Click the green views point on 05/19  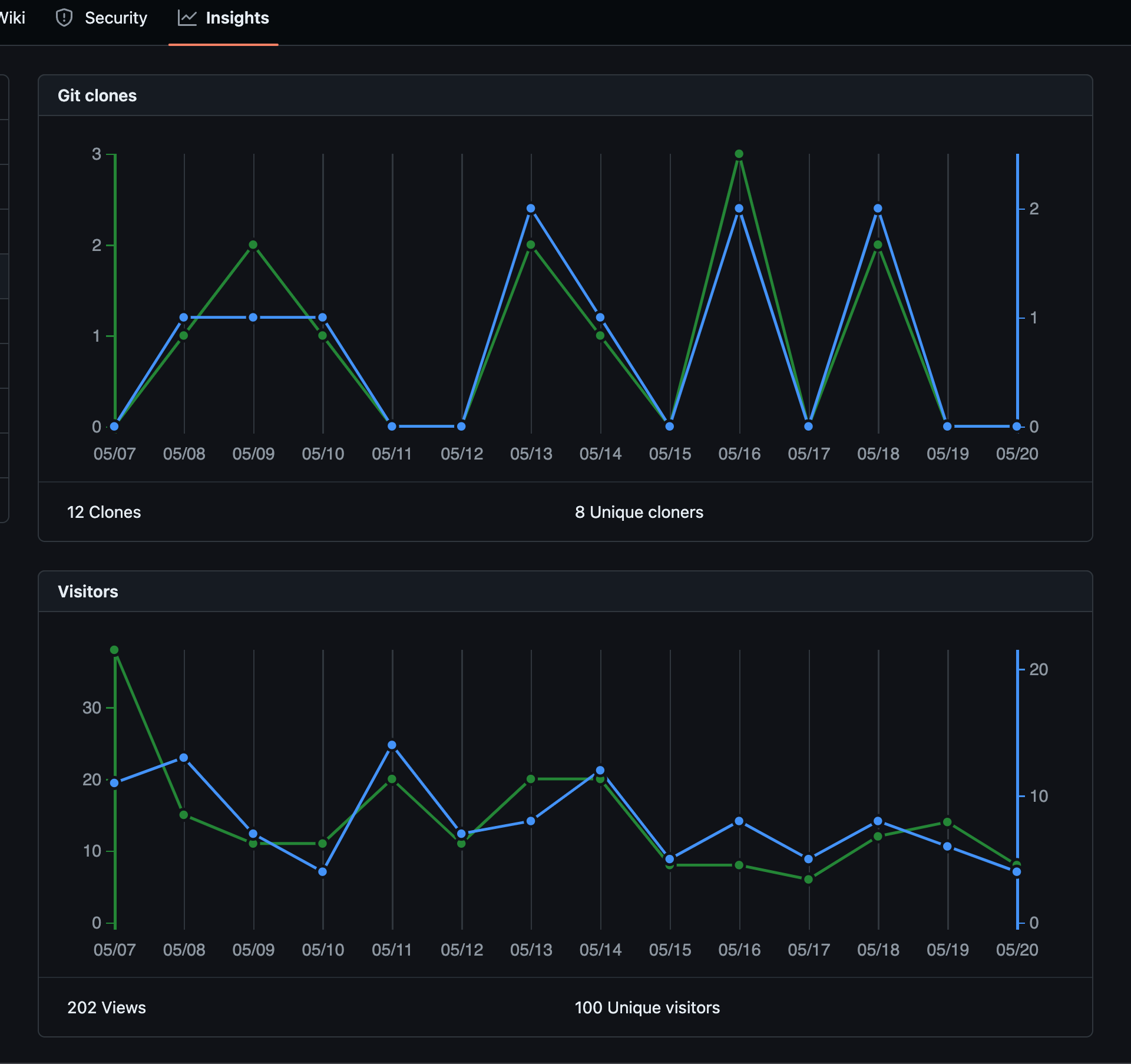click(947, 822)
